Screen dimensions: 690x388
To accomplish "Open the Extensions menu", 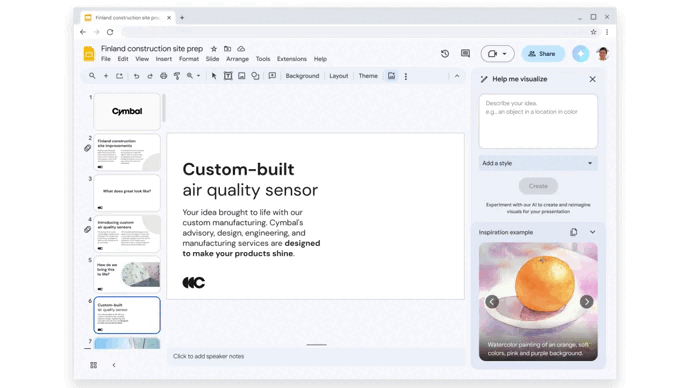I will click(292, 59).
